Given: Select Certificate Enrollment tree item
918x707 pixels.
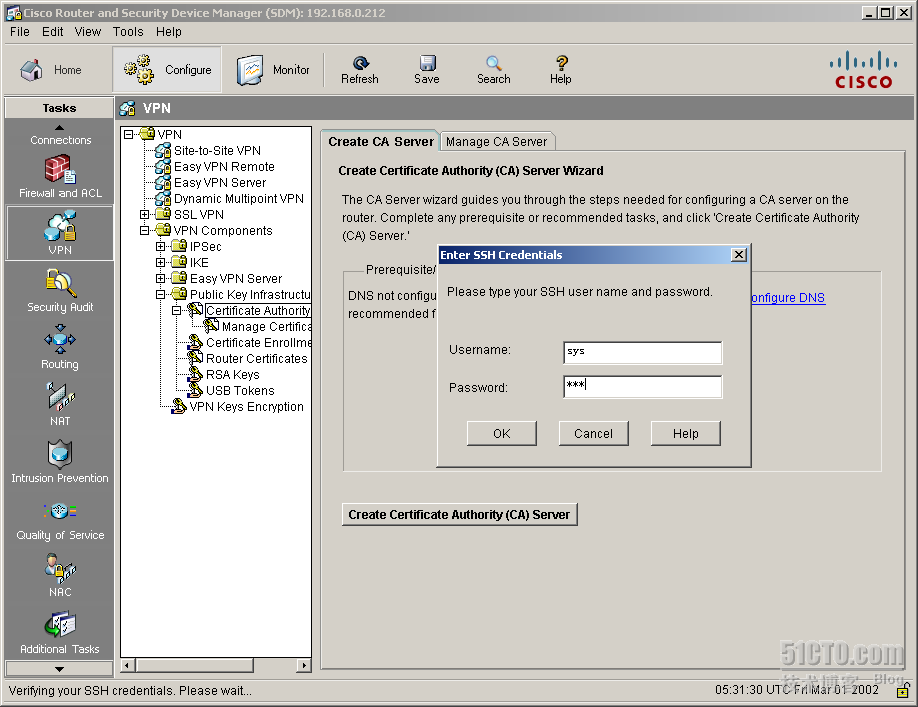Looking at the screenshot, I should point(258,343).
